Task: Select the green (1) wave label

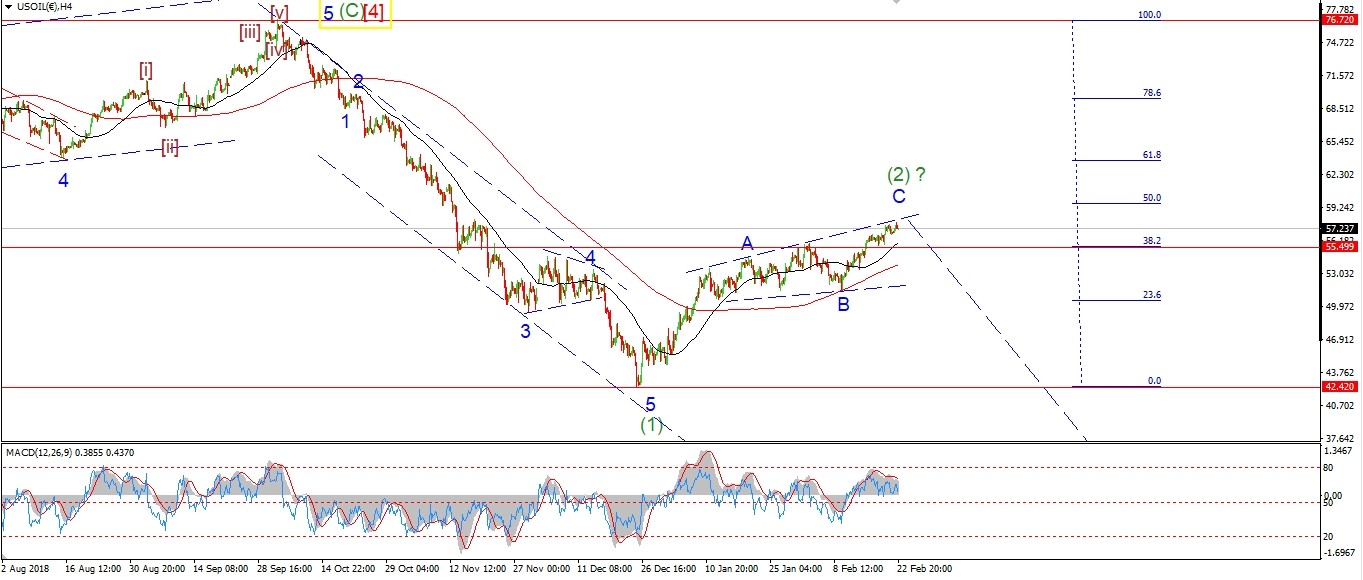Action: point(651,425)
